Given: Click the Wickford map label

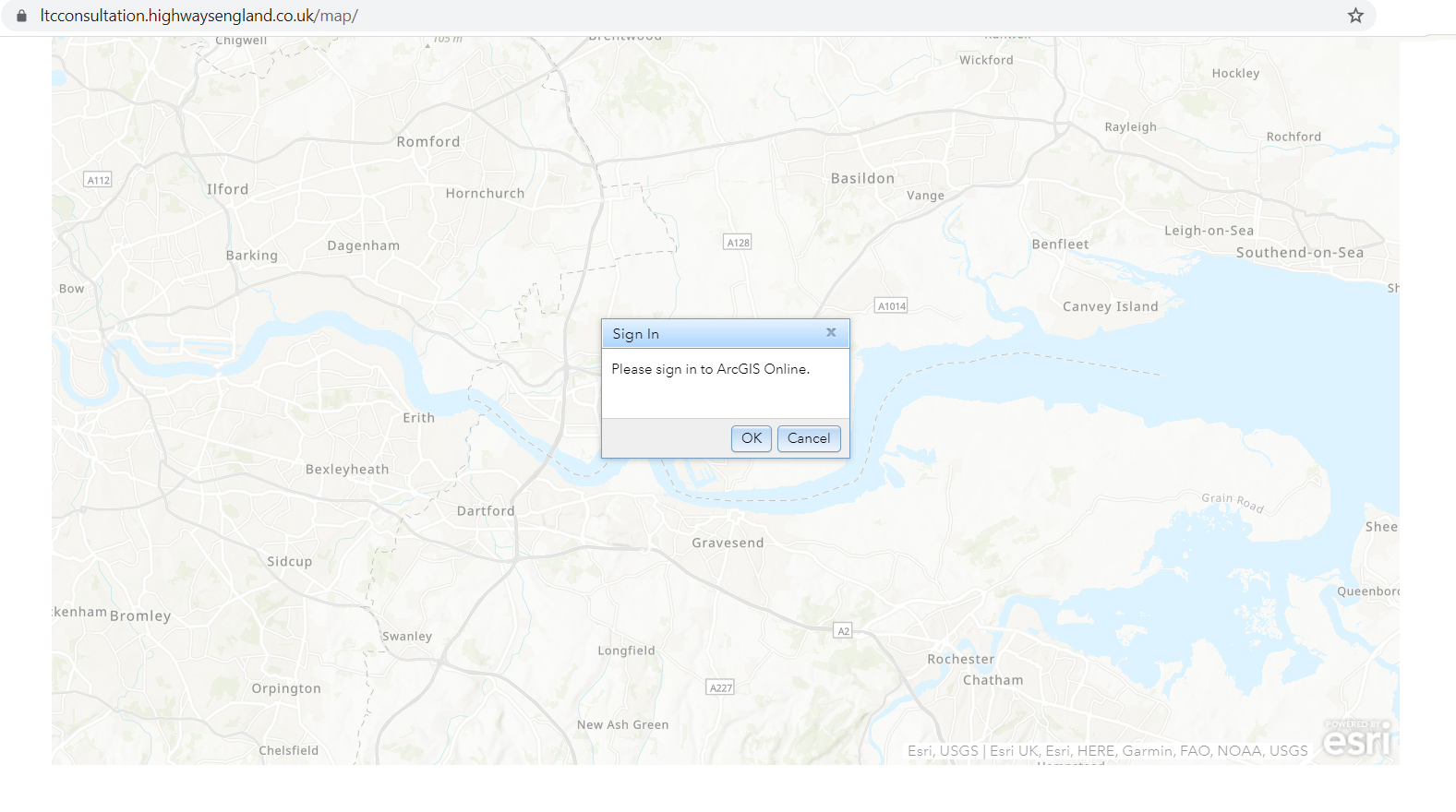Looking at the screenshot, I should (x=986, y=60).
